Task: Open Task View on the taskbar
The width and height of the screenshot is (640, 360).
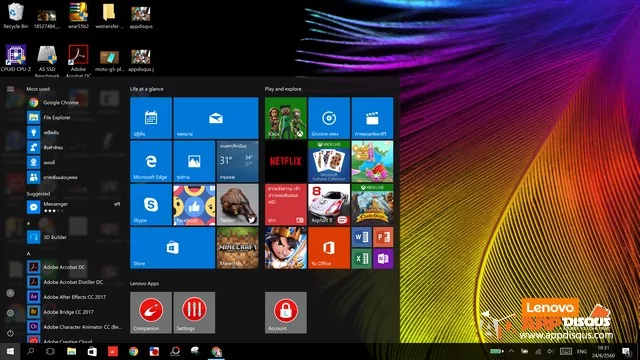Action: pos(51,351)
